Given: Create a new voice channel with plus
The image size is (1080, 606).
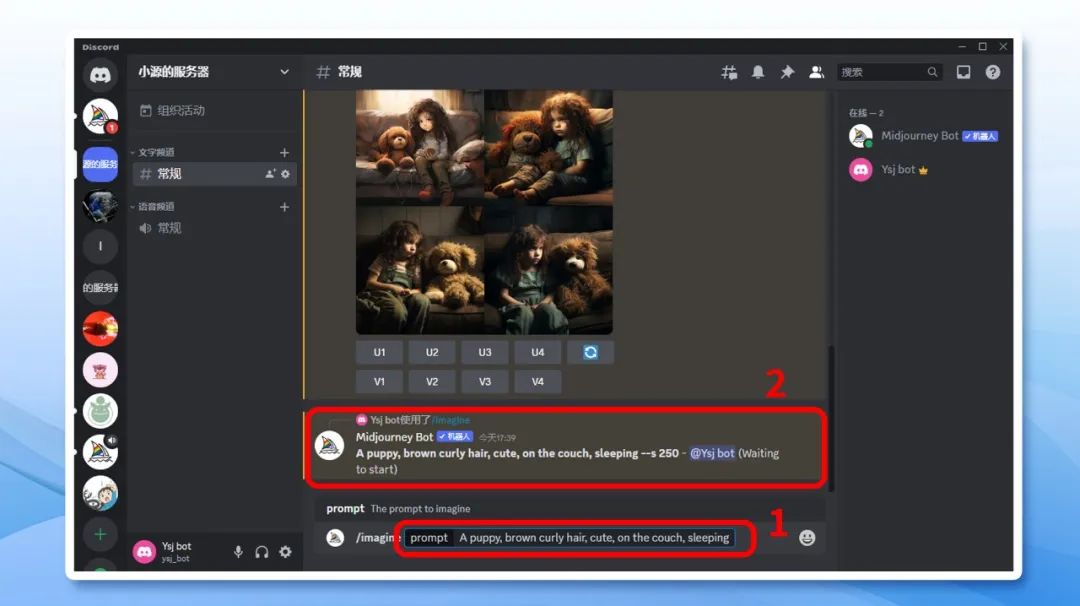Looking at the screenshot, I should [284, 207].
